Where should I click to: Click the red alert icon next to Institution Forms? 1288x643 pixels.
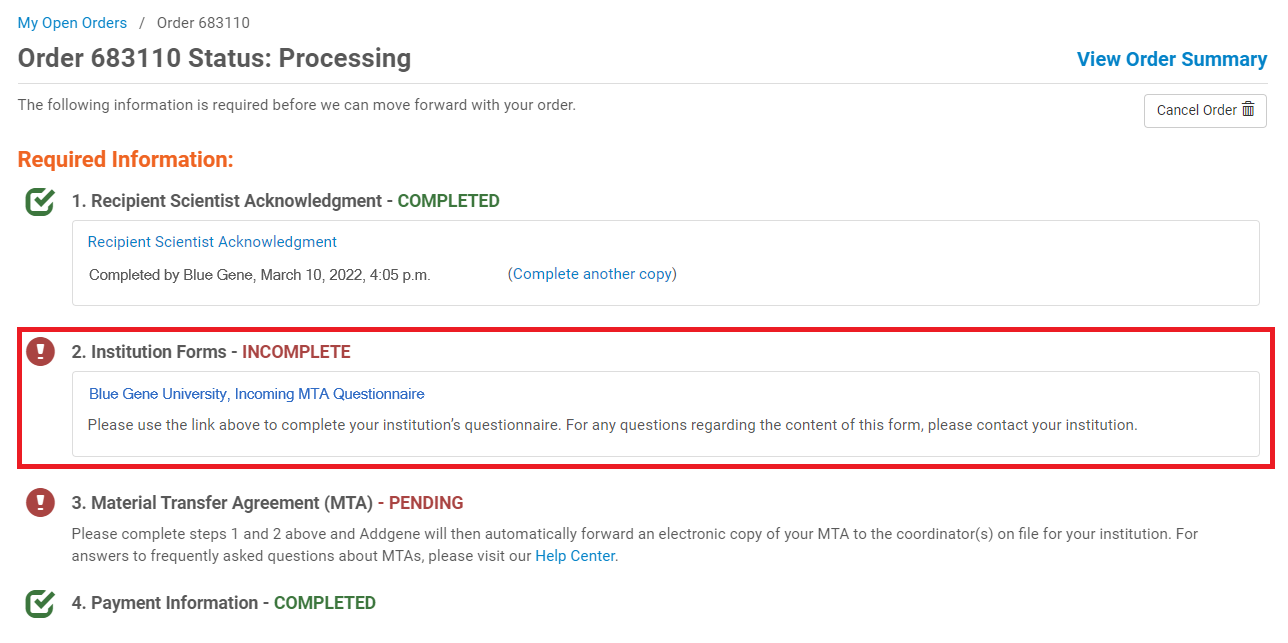point(40,352)
